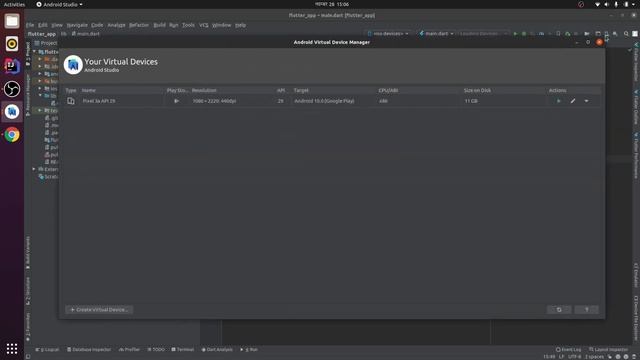Sort devices by Size on Disk column header
Screen dimensions: 640x360
point(477,90)
